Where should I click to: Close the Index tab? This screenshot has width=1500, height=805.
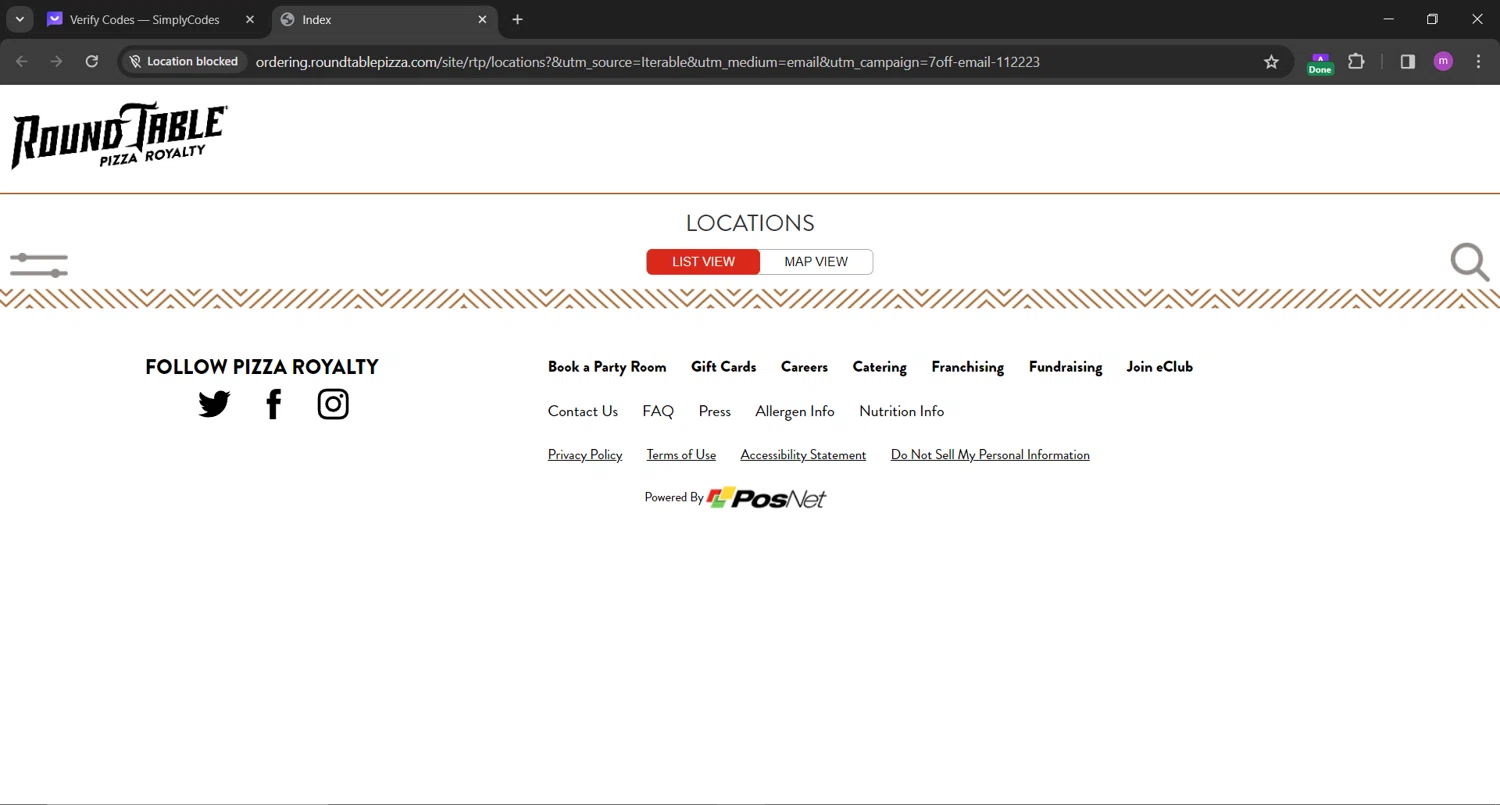(482, 20)
